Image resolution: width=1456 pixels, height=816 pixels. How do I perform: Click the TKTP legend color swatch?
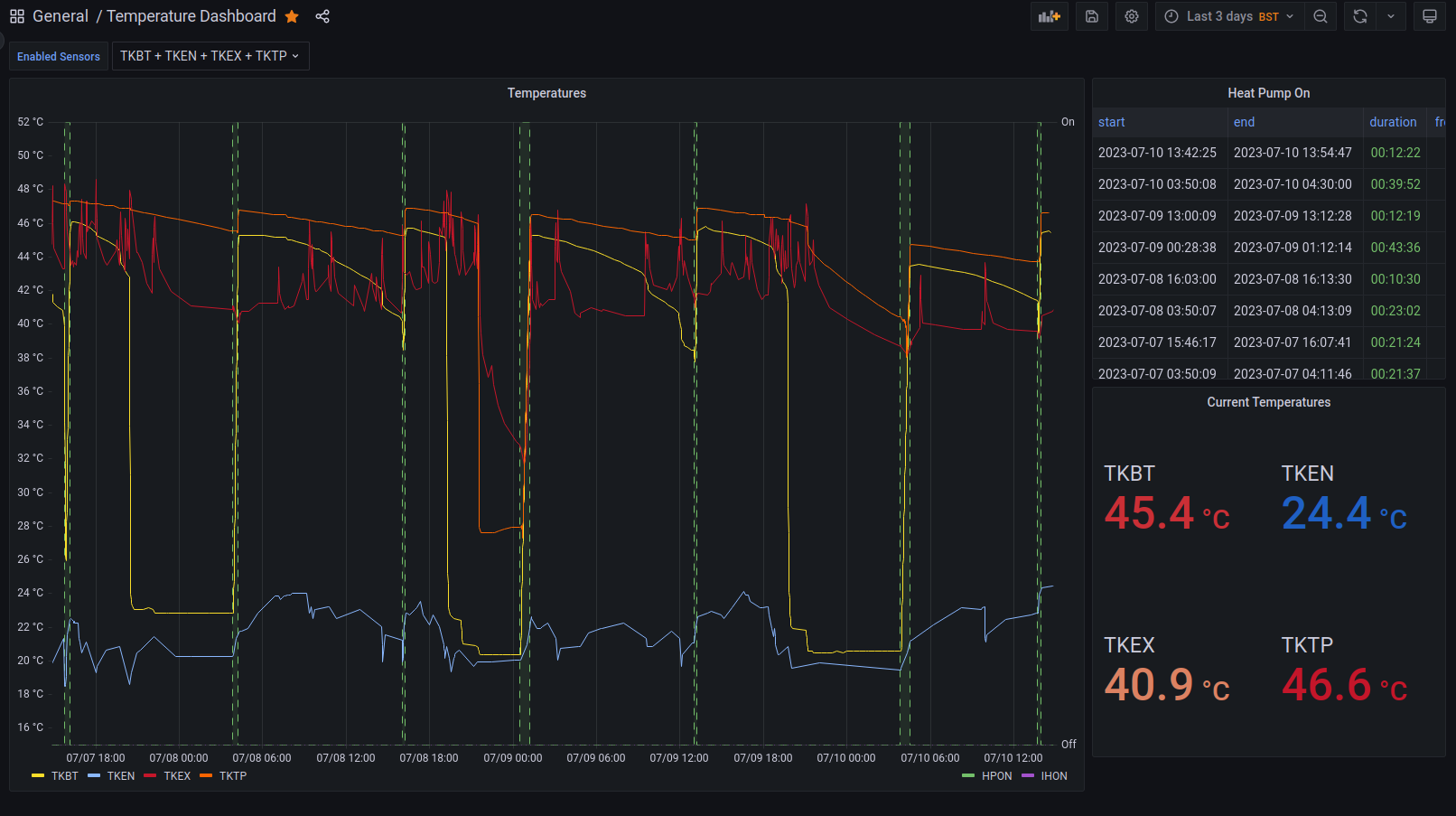[x=206, y=776]
